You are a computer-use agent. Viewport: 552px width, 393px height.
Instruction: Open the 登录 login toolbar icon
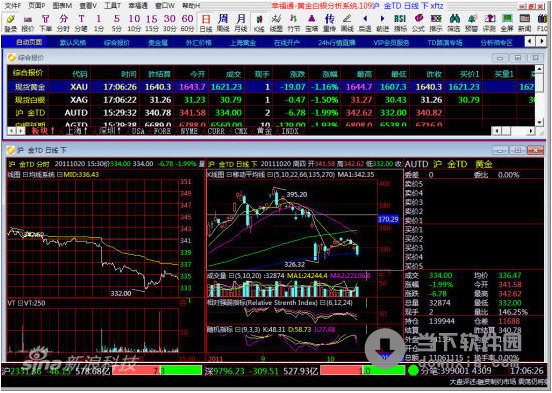tap(10, 23)
